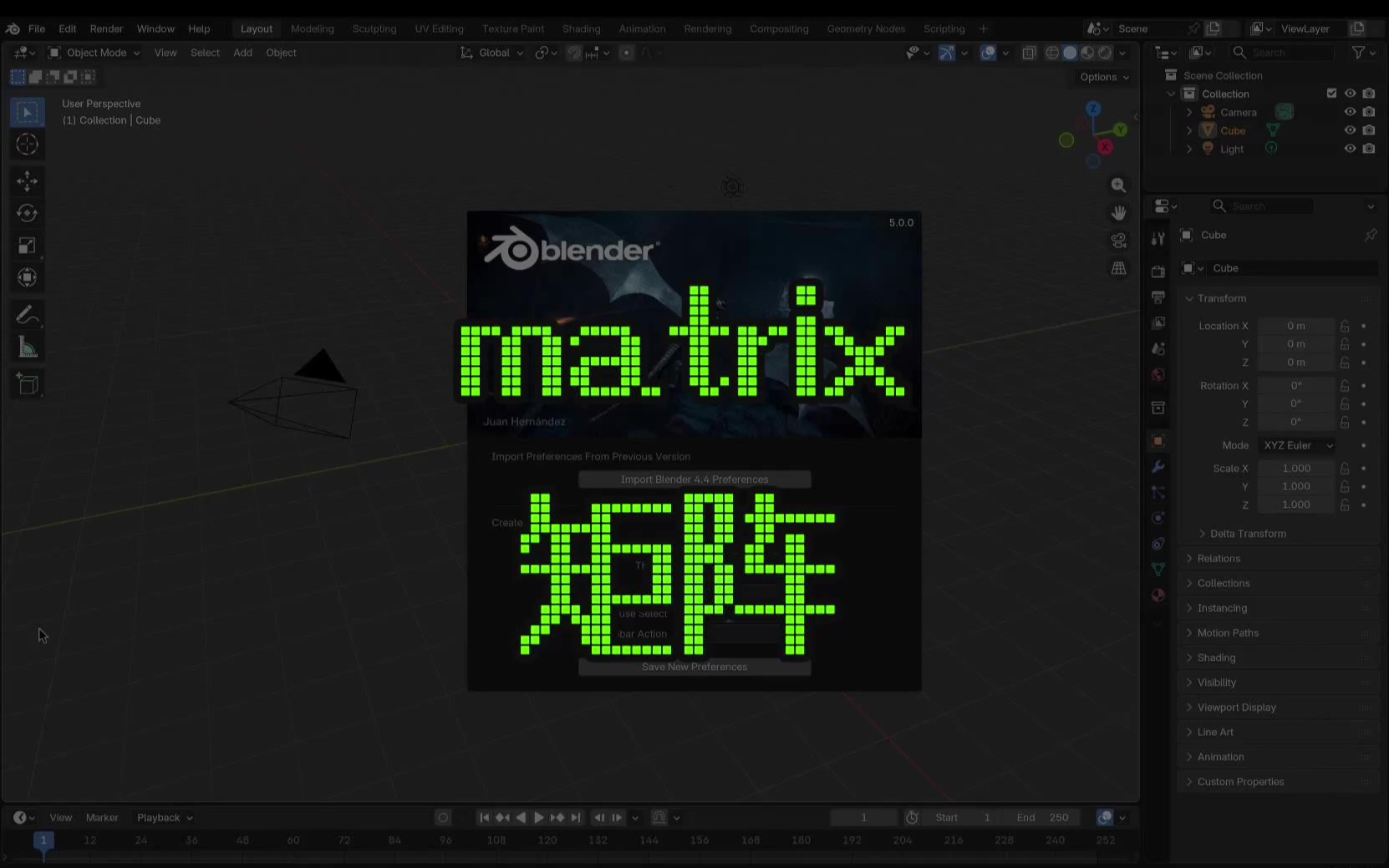
Task: Toggle camera view in the viewport
Action: tap(1118, 241)
